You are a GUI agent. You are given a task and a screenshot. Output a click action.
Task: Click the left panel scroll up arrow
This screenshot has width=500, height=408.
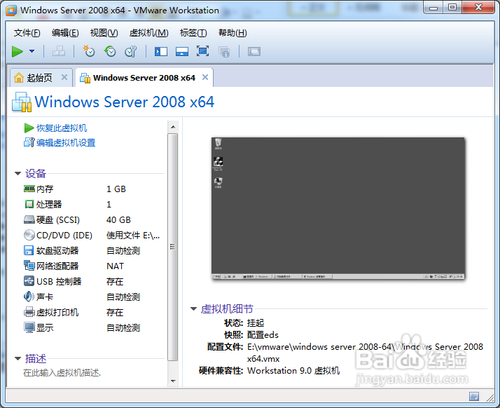173,127
